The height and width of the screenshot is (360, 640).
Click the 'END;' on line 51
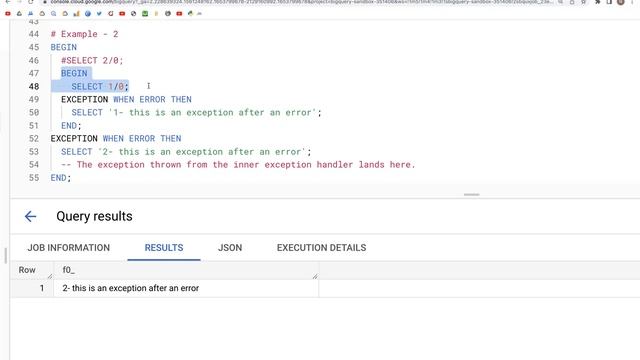(x=71, y=126)
